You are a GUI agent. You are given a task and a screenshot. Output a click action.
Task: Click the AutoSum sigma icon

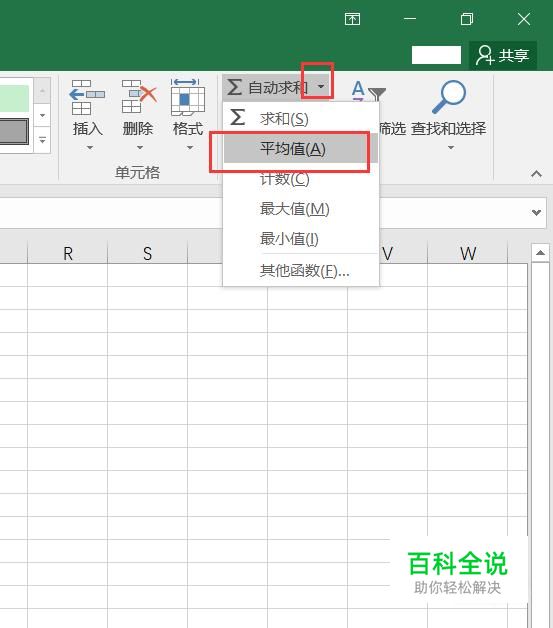235,87
